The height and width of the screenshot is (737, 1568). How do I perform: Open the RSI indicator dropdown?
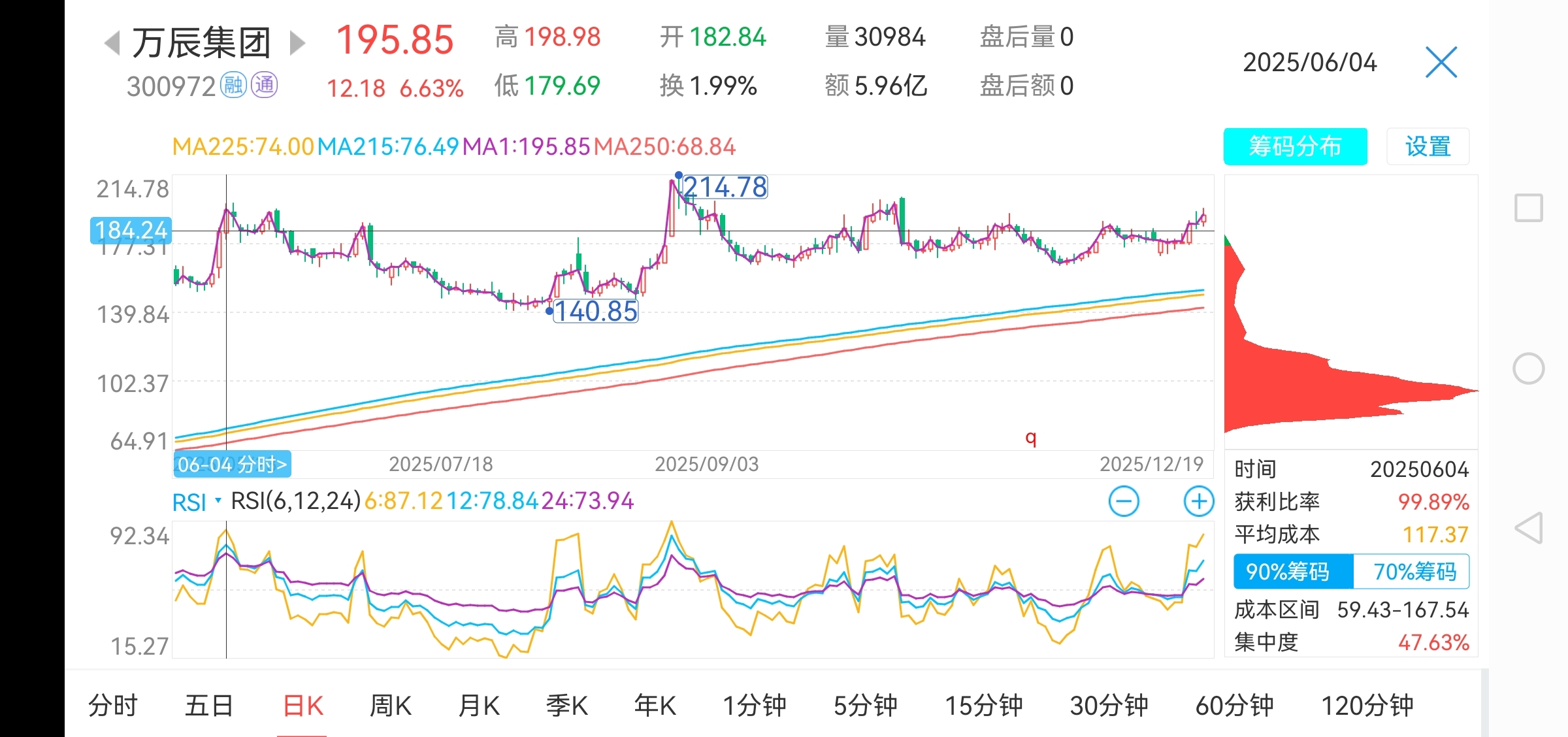[196, 502]
